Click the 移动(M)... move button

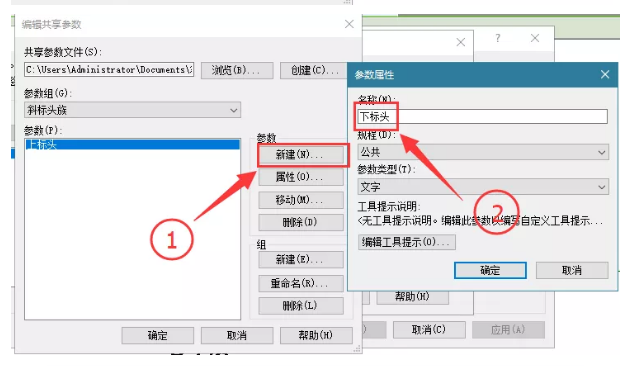coord(301,200)
